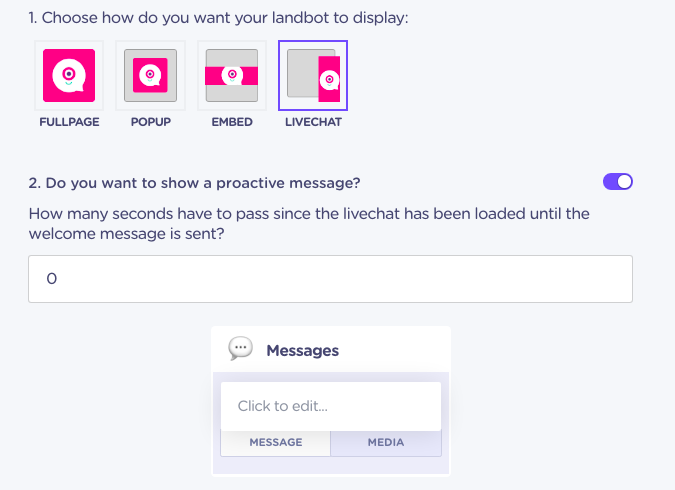
Task: Pick the EMBED display icon
Action: (x=232, y=75)
